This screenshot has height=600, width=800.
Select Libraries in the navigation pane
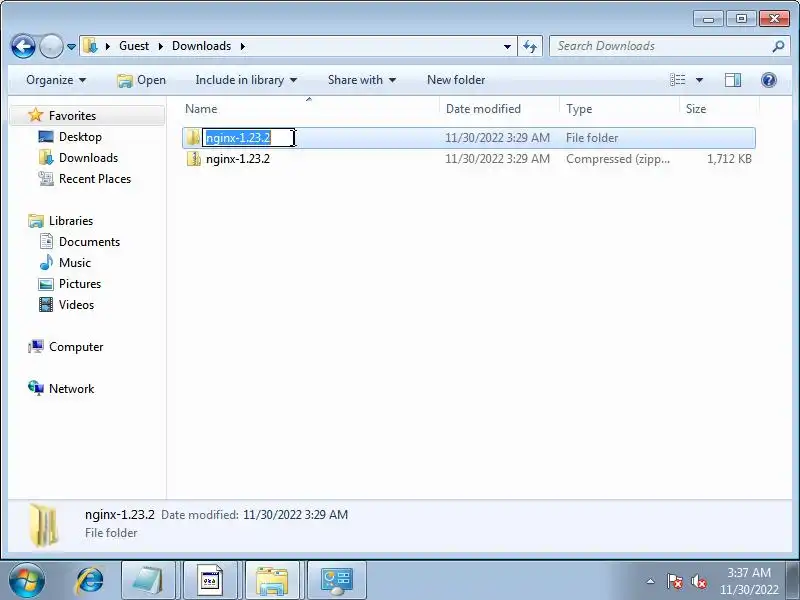click(71, 221)
